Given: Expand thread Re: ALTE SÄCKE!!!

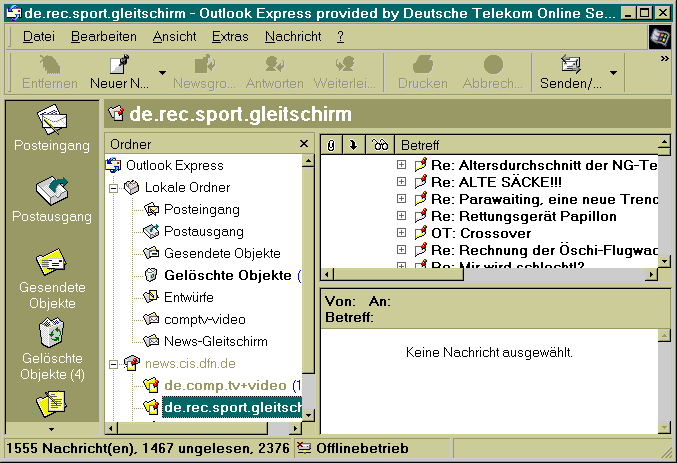Looking at the screenshot, I should tap(401, 182).
